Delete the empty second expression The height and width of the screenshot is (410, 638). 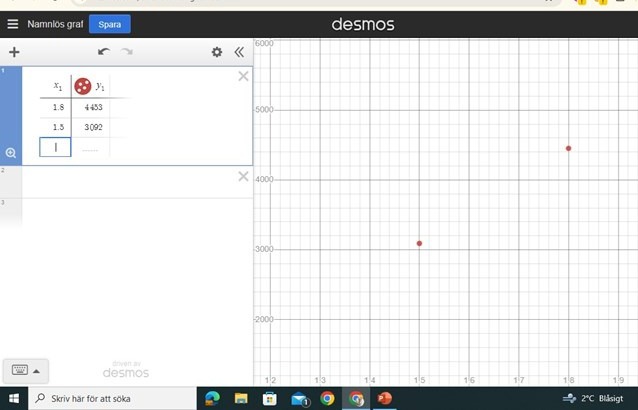(x=243, y=177)
